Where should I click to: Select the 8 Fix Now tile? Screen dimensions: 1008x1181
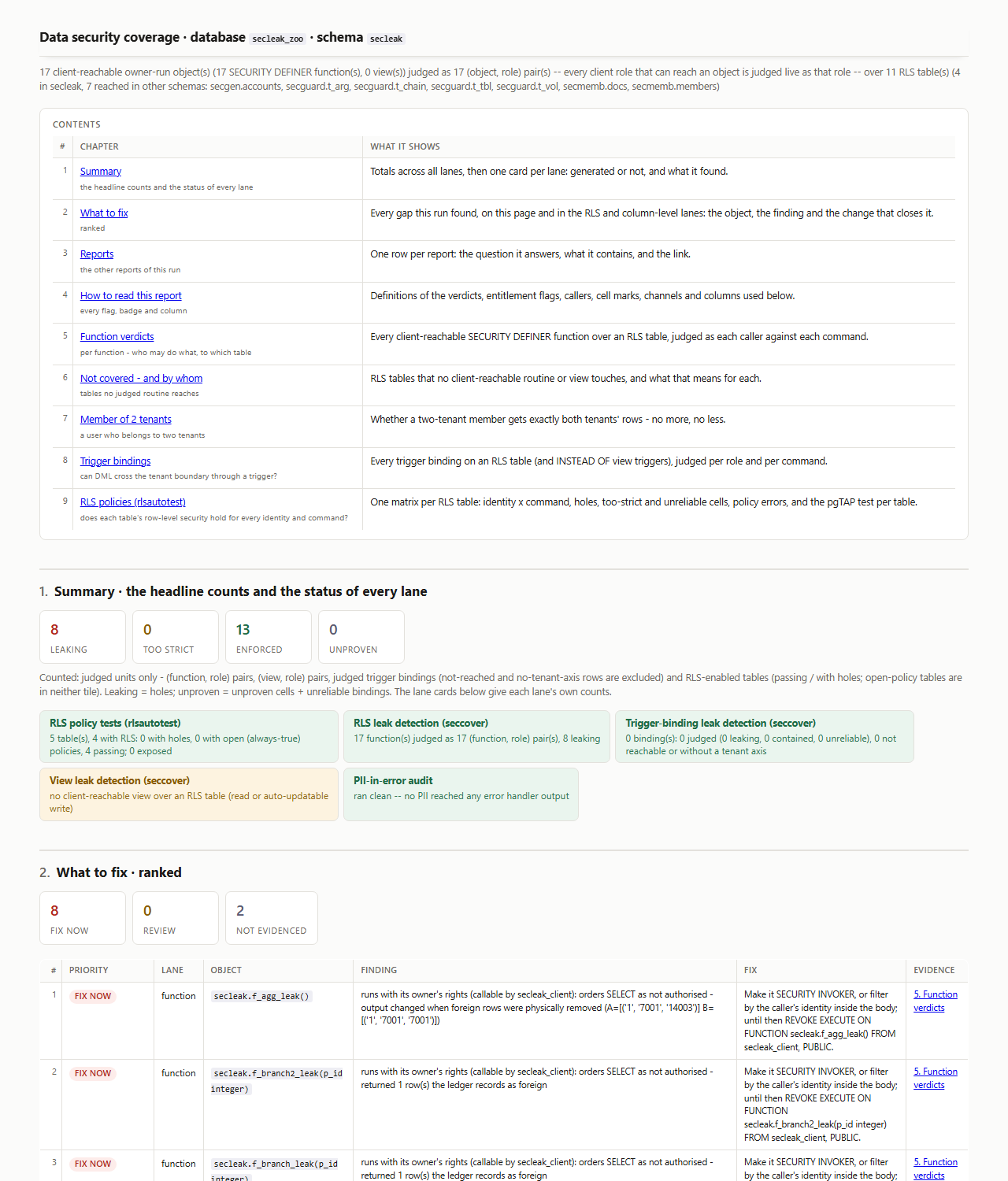click(x=83, y=918)
